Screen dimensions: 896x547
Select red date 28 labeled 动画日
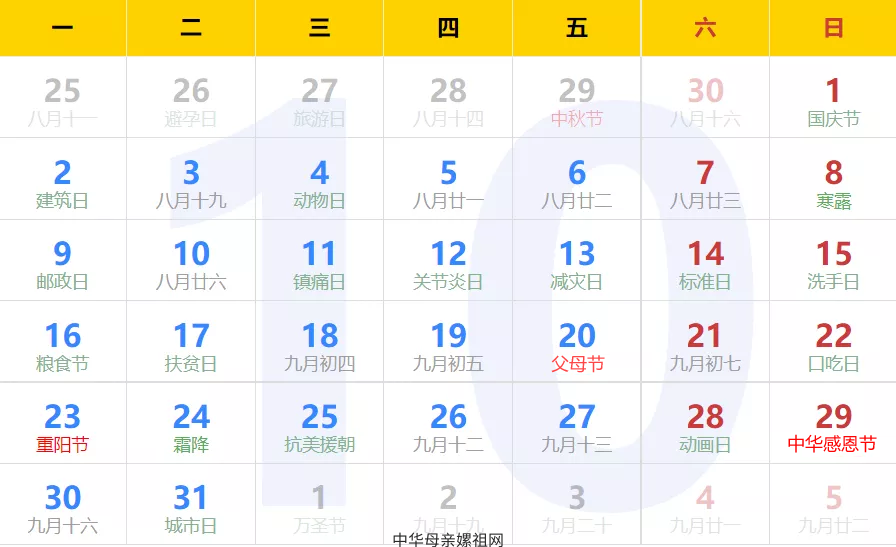pos(706,424)
